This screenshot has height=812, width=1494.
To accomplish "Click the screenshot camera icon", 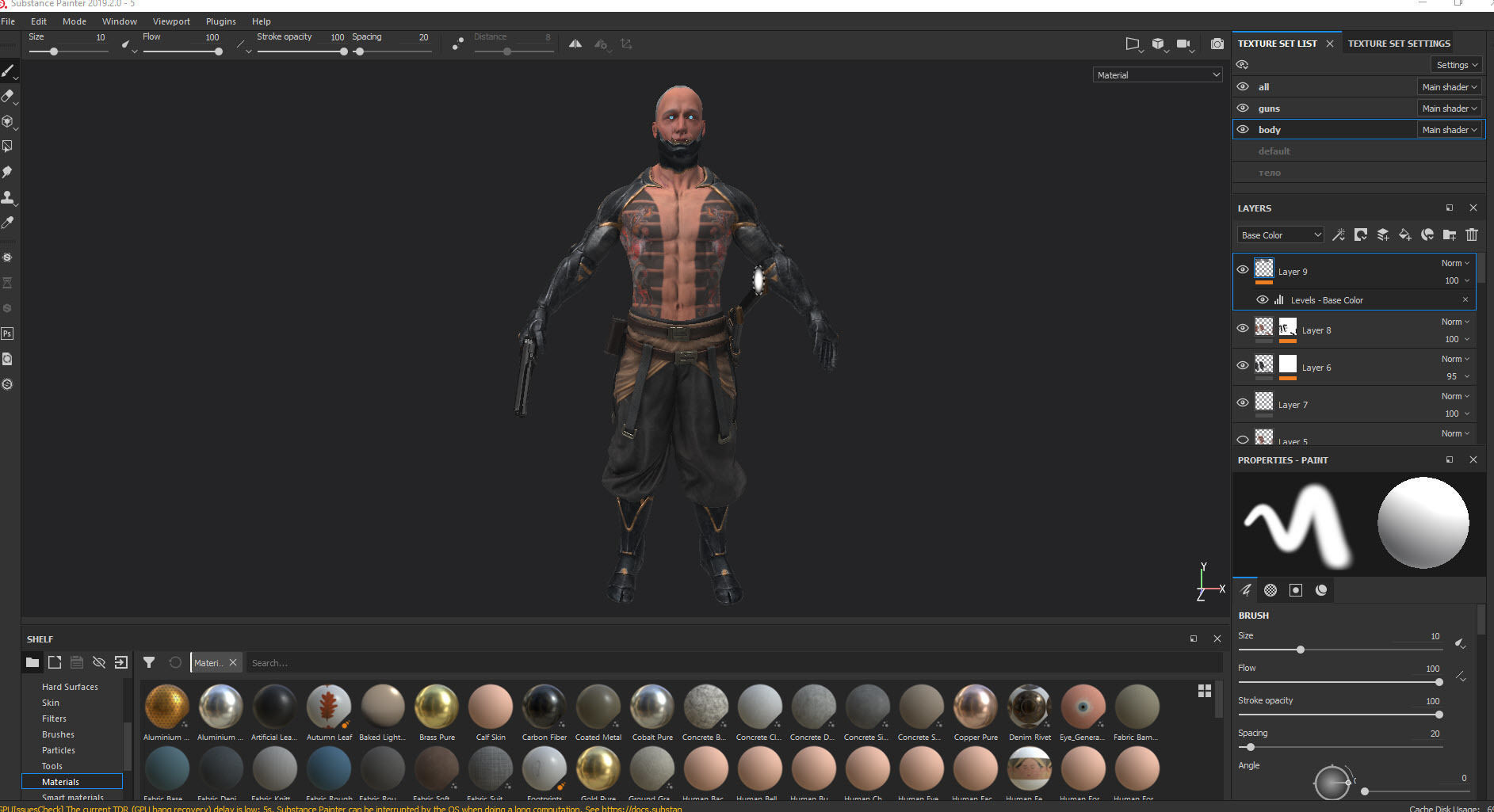I will pos(1217,44).
